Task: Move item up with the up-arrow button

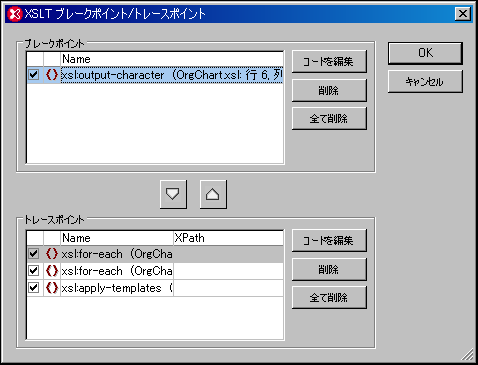Action: 213,194
